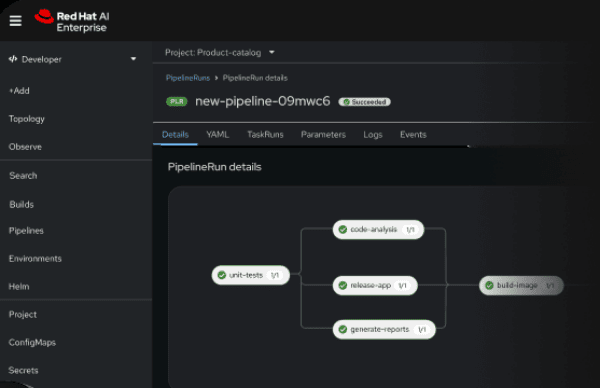600x388 pixels.
Task: Expand the Developer perspective switcher arrow
Action: 133,59
